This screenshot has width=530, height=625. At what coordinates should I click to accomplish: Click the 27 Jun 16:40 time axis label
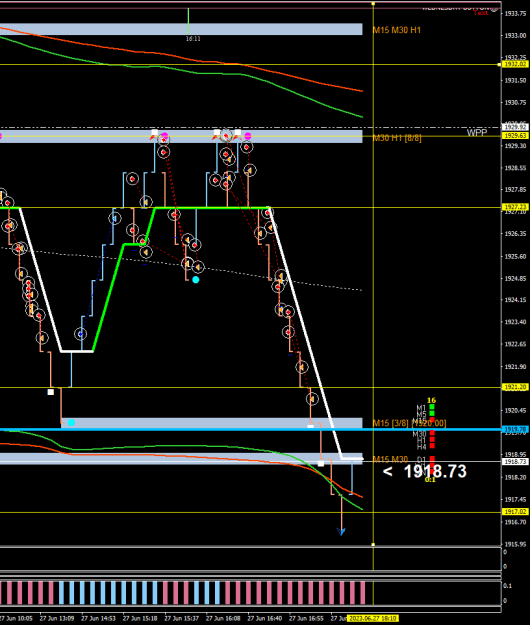tap(265, 619)
